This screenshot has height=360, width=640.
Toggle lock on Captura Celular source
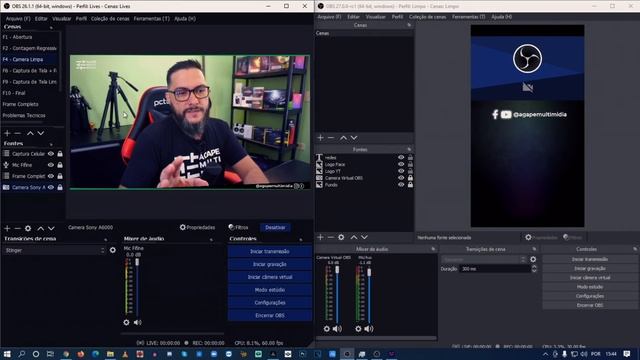click(x=60, y=154)
